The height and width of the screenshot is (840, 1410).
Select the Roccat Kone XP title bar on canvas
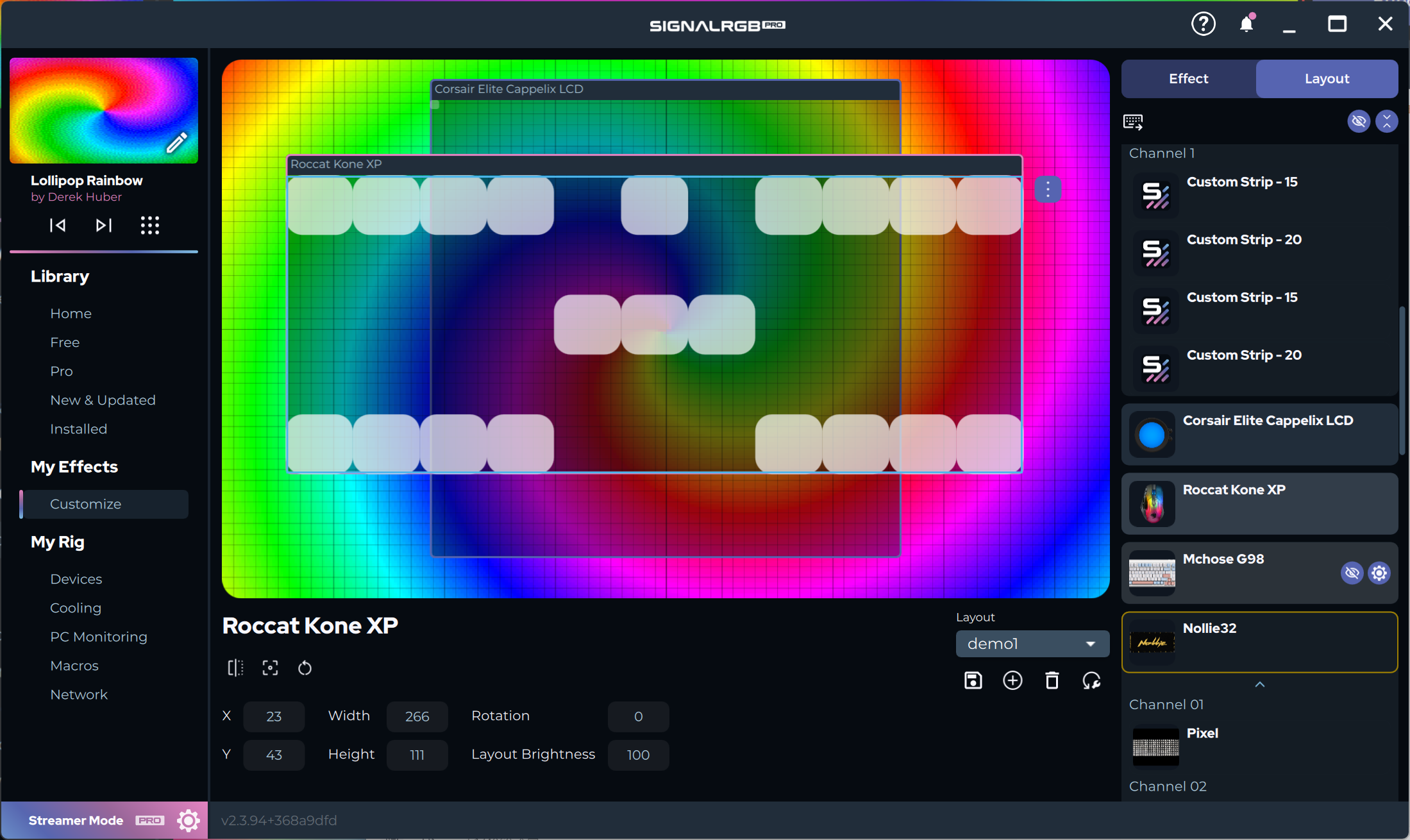pyautogui.click(x=654, y=164)
